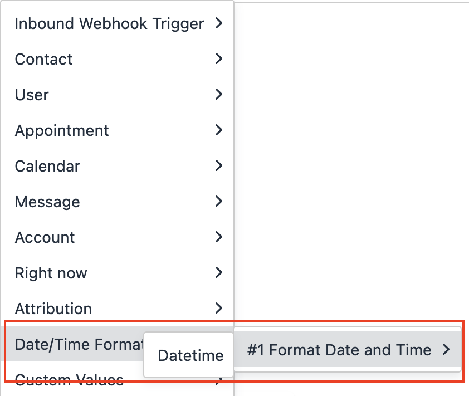Choose the Attribution menu entry
The image size is (469, 396).
pos(117,309)
